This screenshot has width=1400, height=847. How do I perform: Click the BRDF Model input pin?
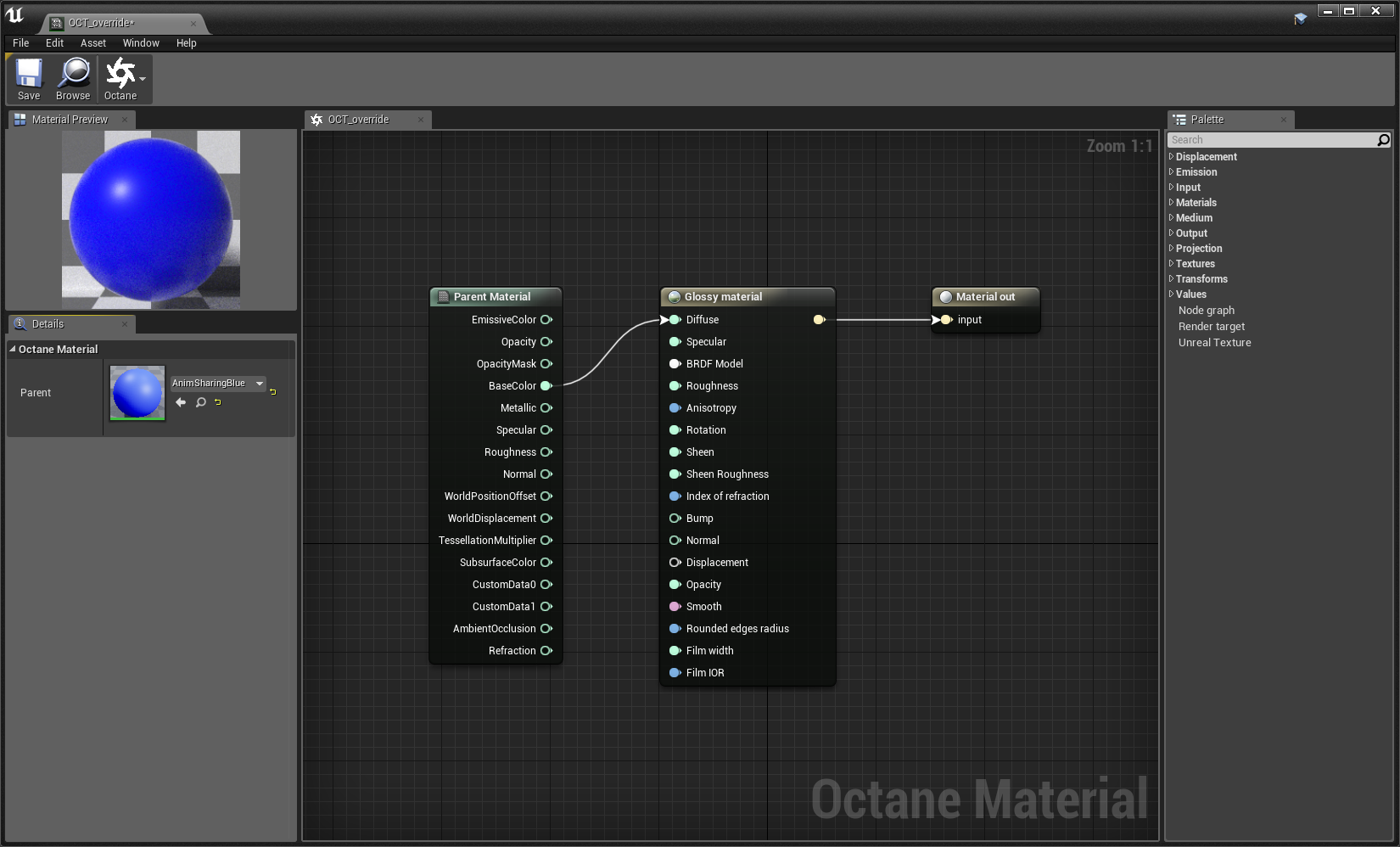point(675,364)
